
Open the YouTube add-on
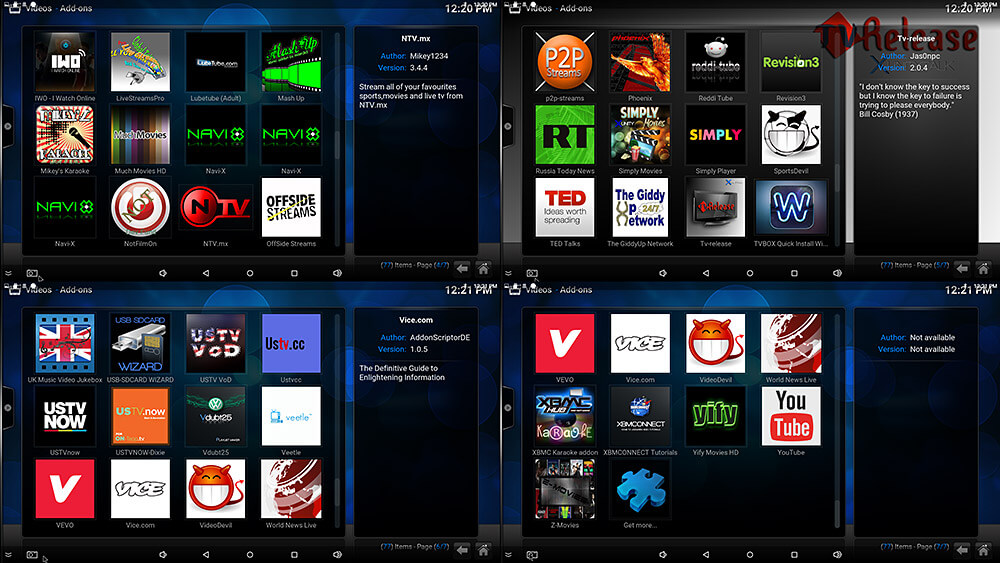coord(791,416)
